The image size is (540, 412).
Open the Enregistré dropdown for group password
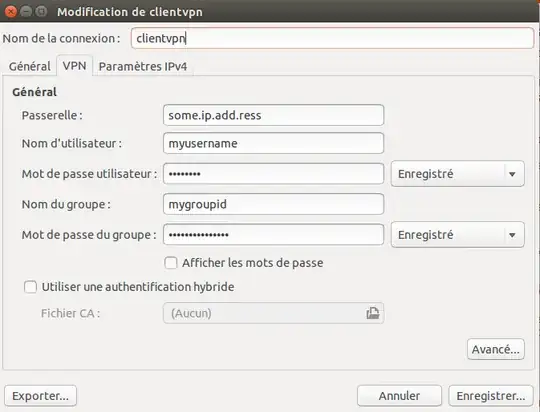458,235
